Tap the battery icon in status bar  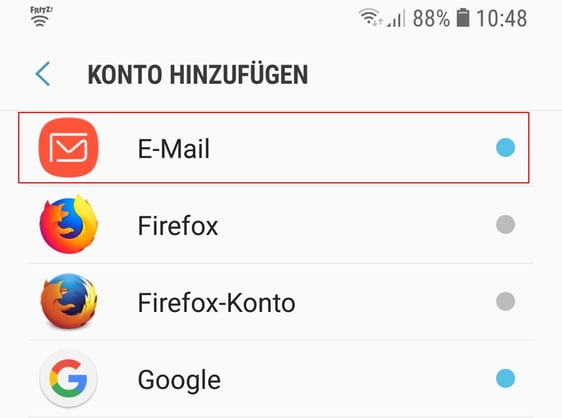pyautogui.click(x=463, y=18)
